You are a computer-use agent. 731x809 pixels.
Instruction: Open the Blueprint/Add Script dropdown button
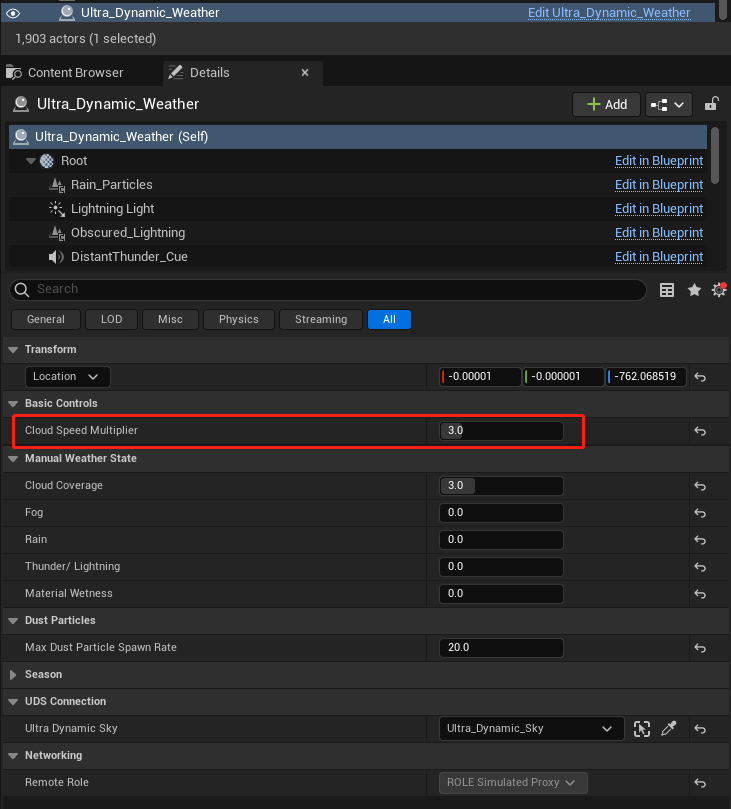669,104
